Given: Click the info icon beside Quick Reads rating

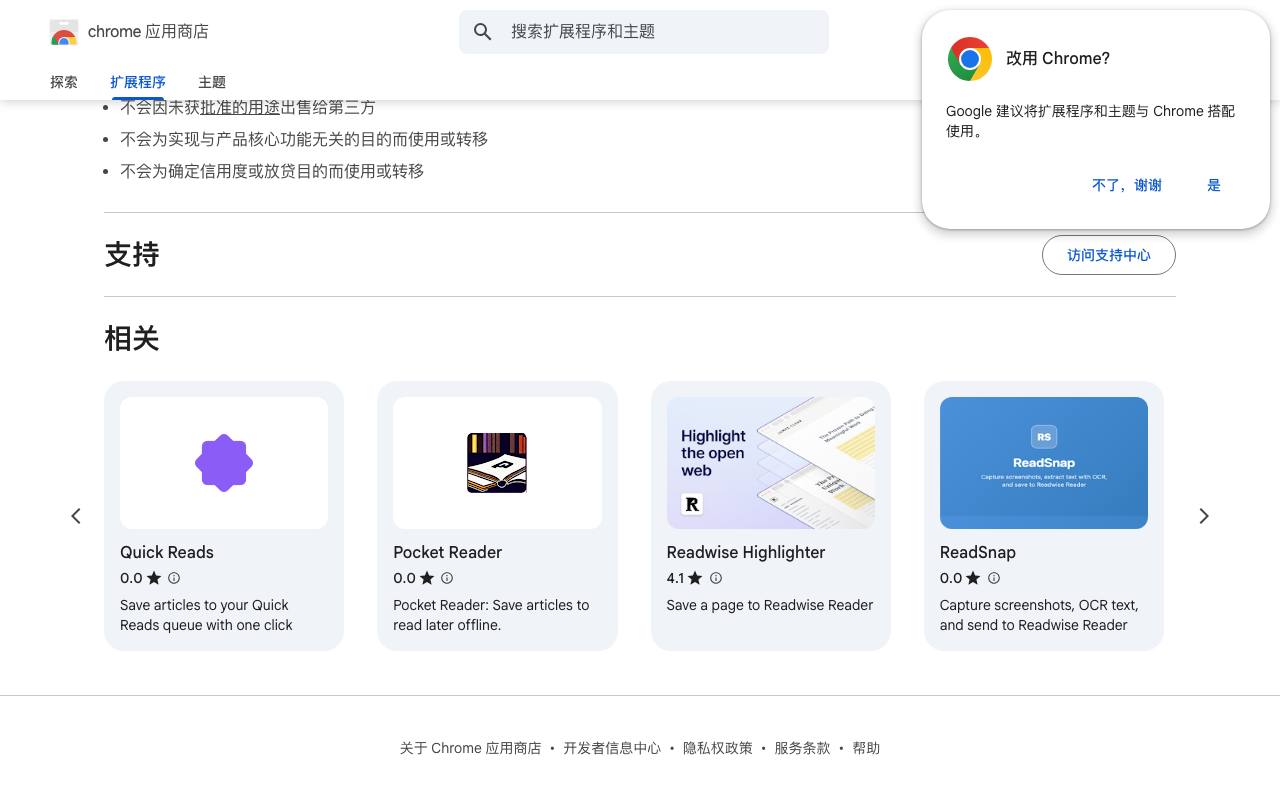Looking at the screenshot, I should click(174, 578).
